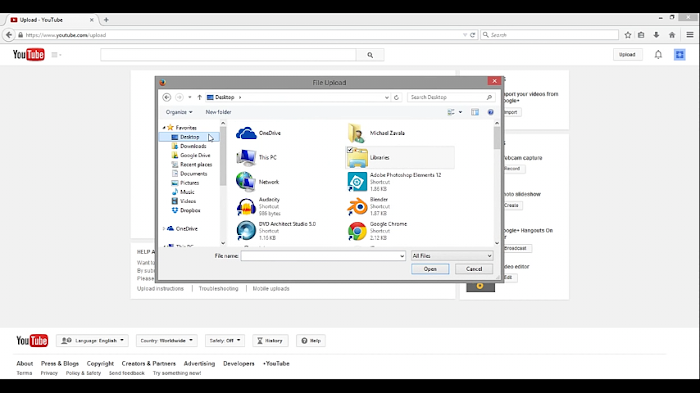Click the YouTube search input box
700x393 pixels.
[228, 55]
